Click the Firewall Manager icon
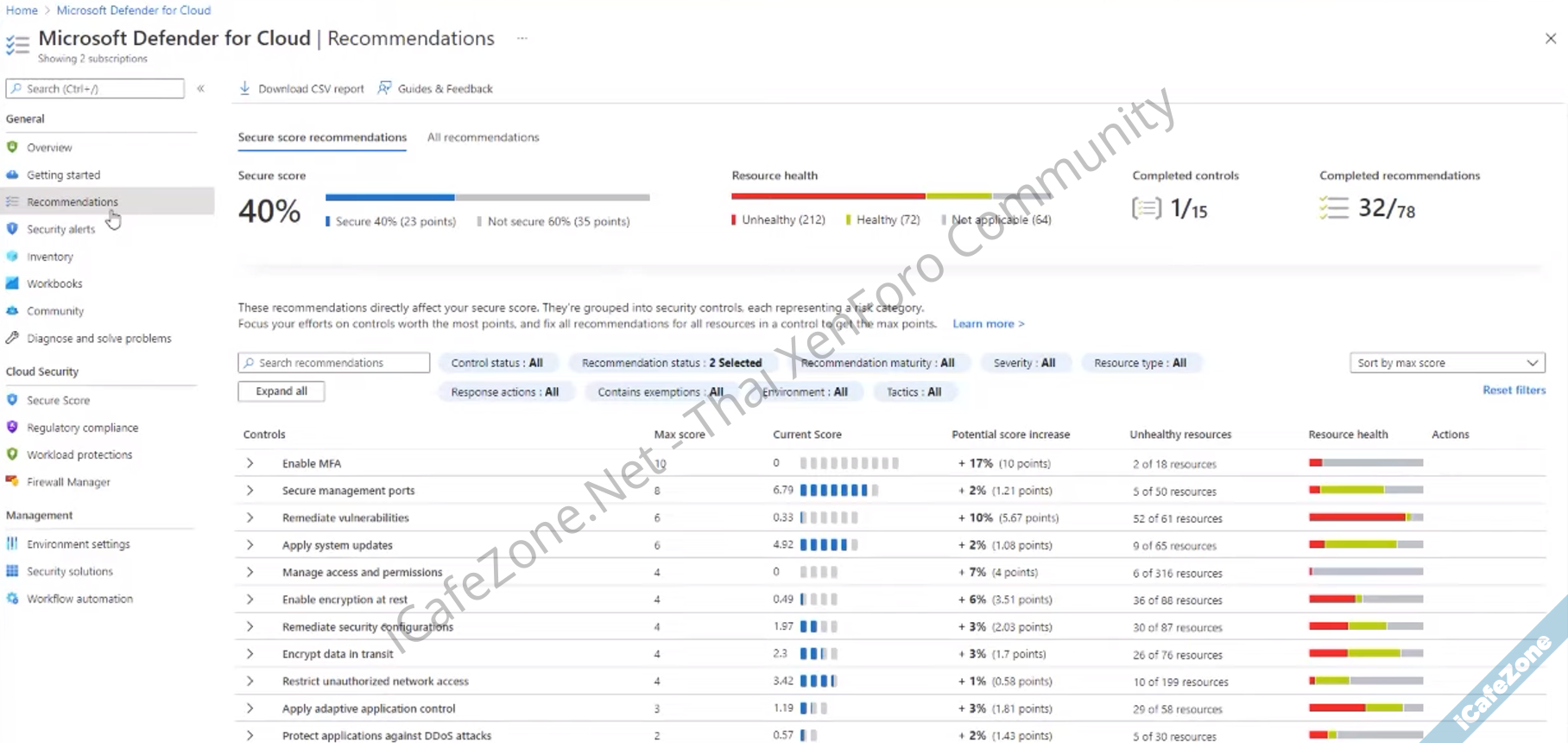 [12, 482]
